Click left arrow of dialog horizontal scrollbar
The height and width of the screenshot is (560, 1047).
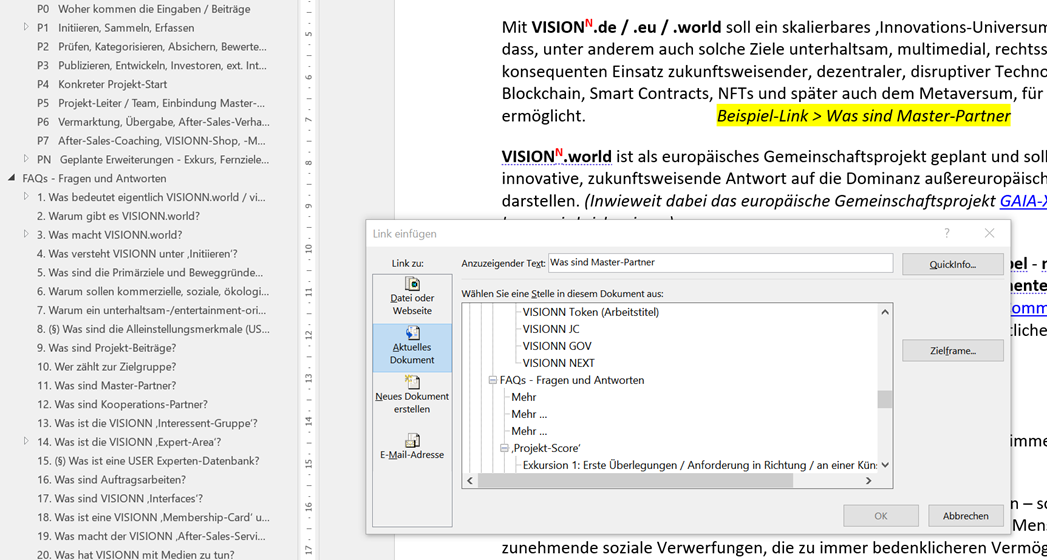[469, 480]
